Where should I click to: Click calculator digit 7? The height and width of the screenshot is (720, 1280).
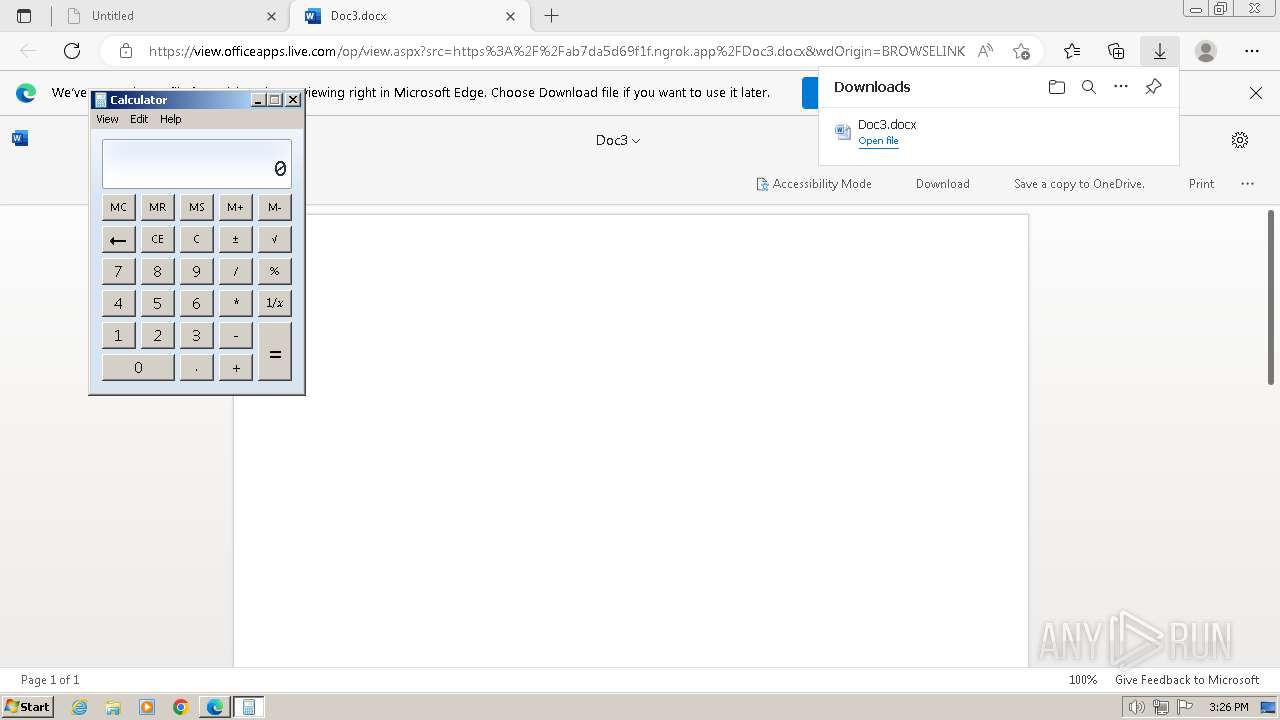(x=119, y=271)
